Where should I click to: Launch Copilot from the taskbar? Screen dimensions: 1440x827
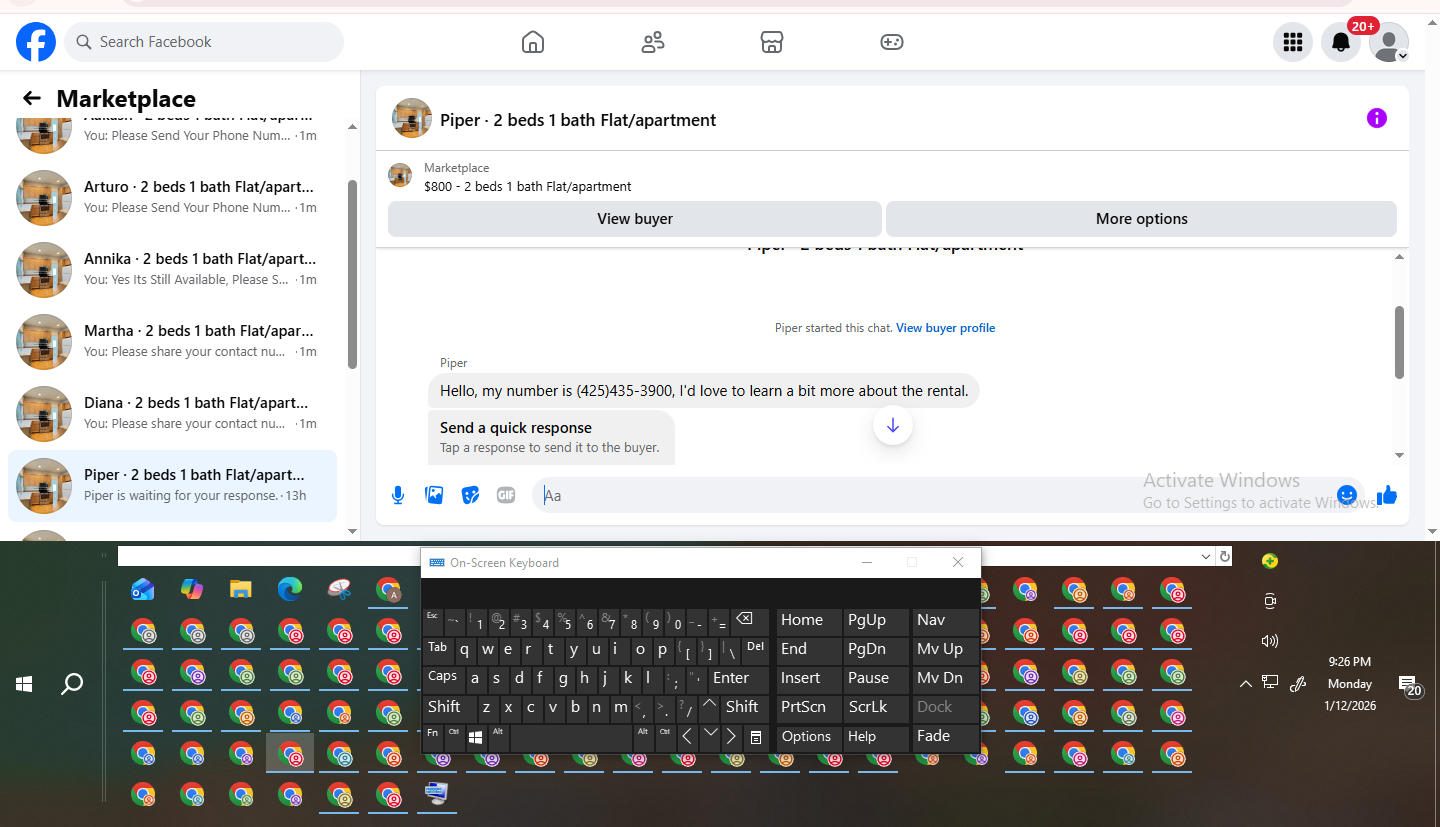coord(192,590)
